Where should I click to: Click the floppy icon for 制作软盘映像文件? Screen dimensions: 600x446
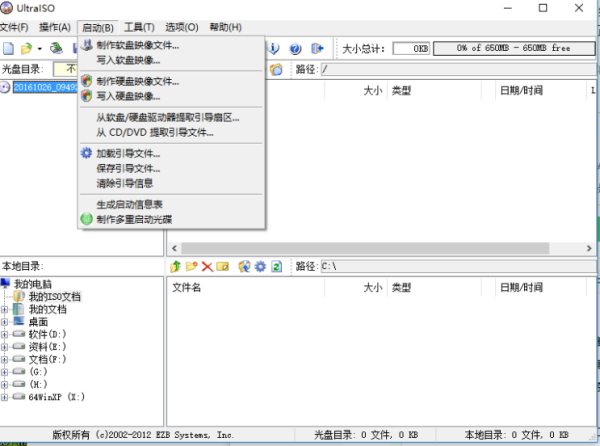pos(87,45)
